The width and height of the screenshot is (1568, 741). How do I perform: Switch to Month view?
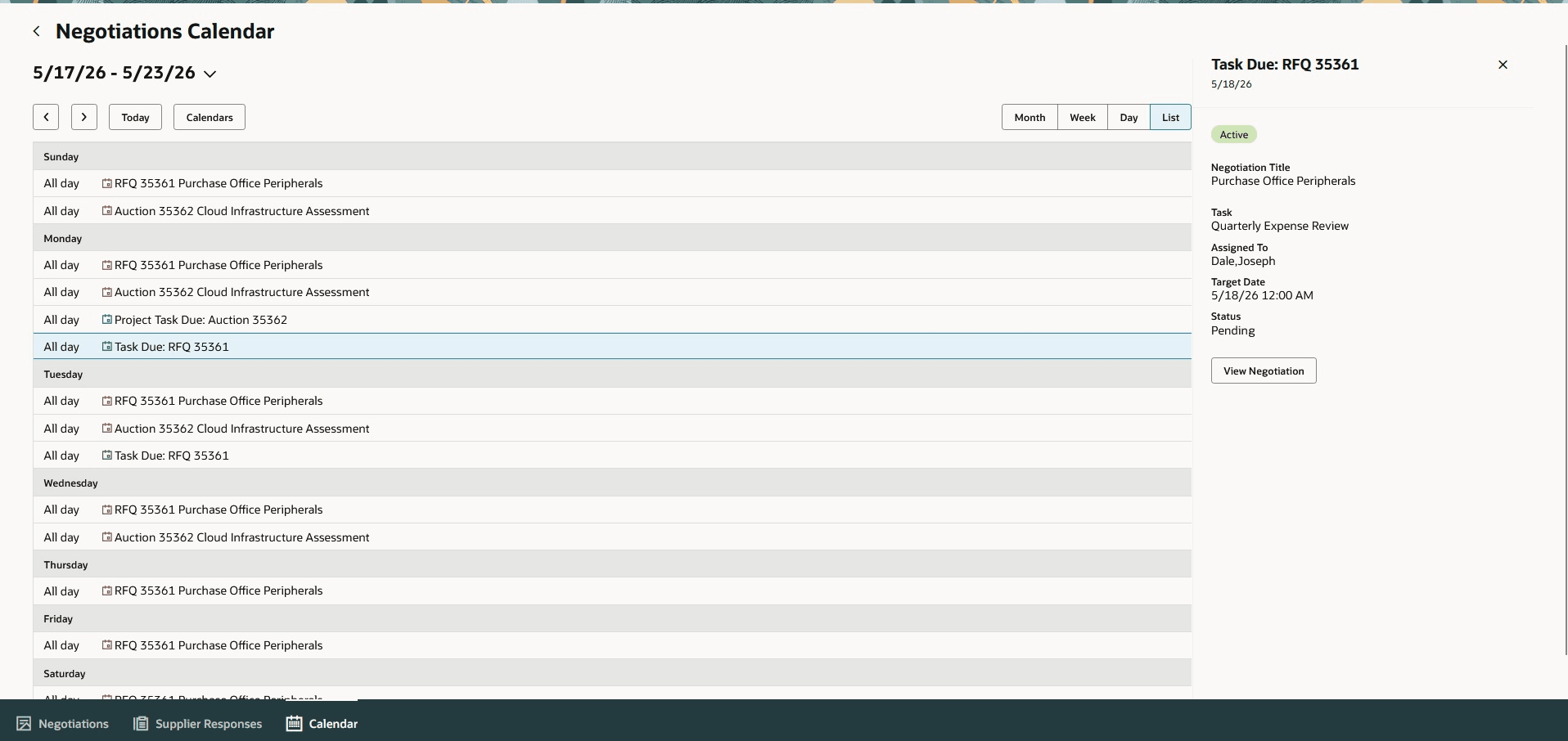[x=1030, y=117]
